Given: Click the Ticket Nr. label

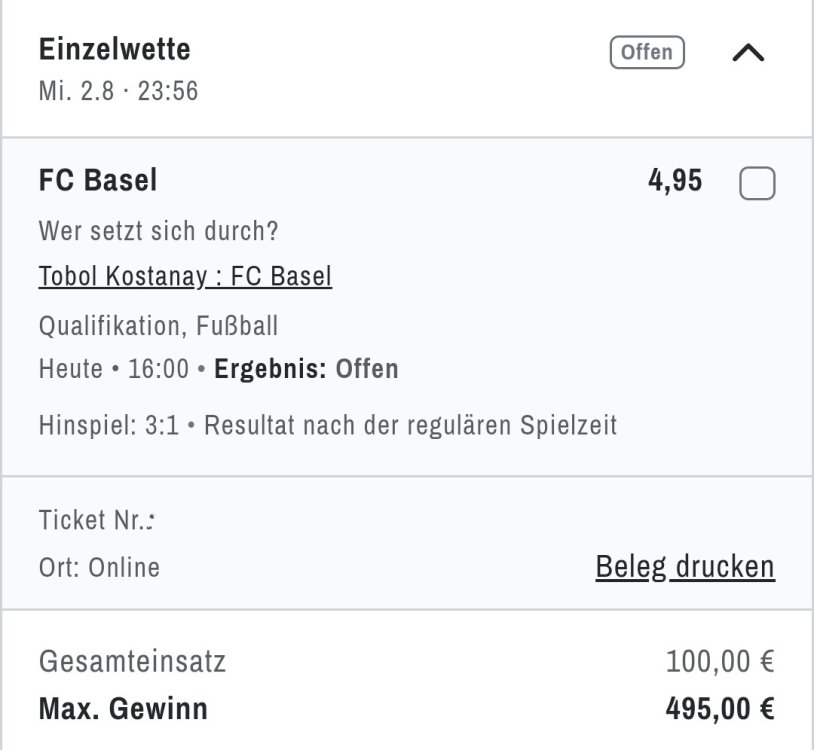Looking at the screenshot, I should click(97, 520).
